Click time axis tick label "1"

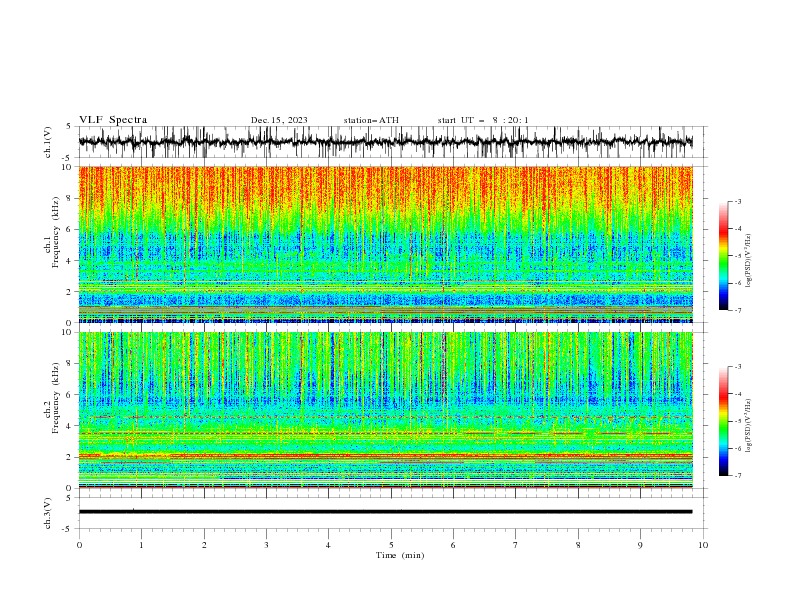point(141,545)
